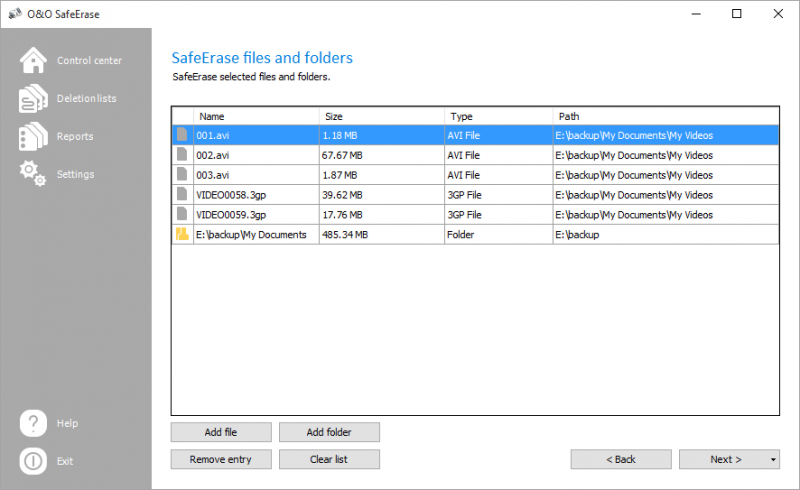Click the Remove entry button
The image size is (800, 490).
coord(221,459)
